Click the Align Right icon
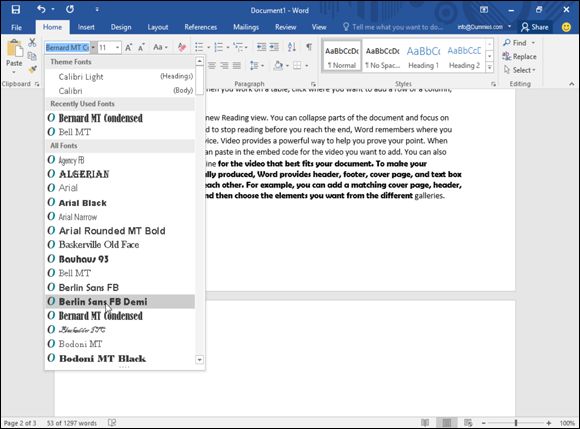Screen dimensions: 580x429 pos(224,66)
